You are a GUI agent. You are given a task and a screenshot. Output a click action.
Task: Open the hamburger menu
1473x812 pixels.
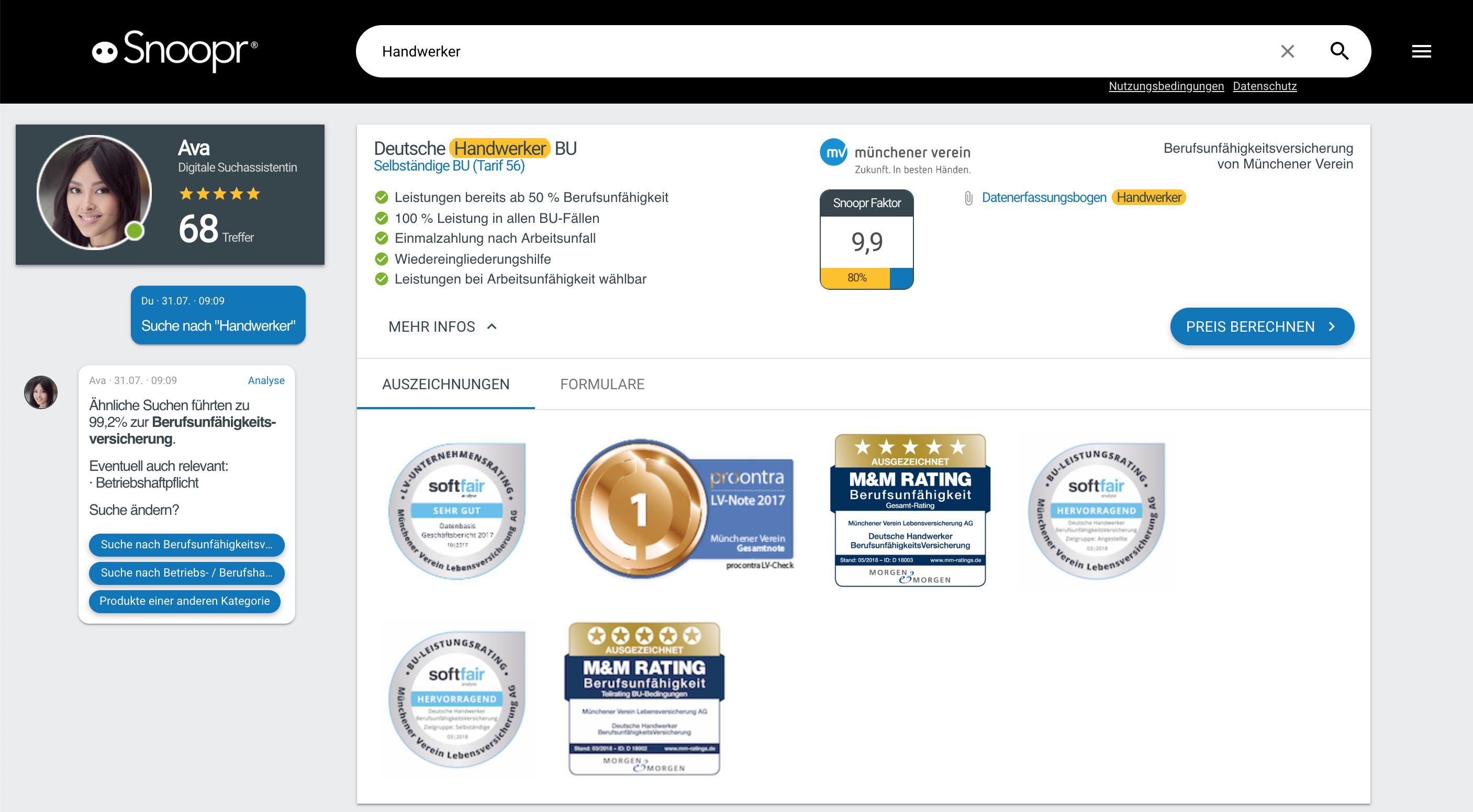pyautogui.click(x=1421, y=51)
